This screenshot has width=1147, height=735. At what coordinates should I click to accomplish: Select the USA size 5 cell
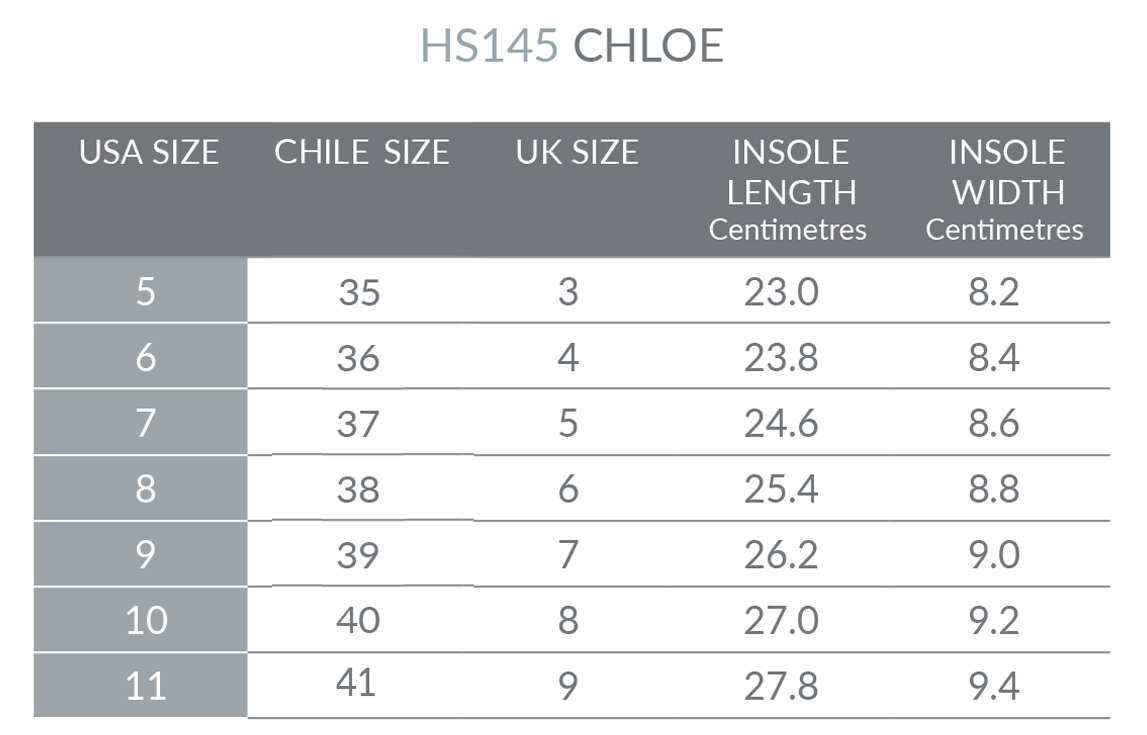pyautogui.click(x=146, y=292)
